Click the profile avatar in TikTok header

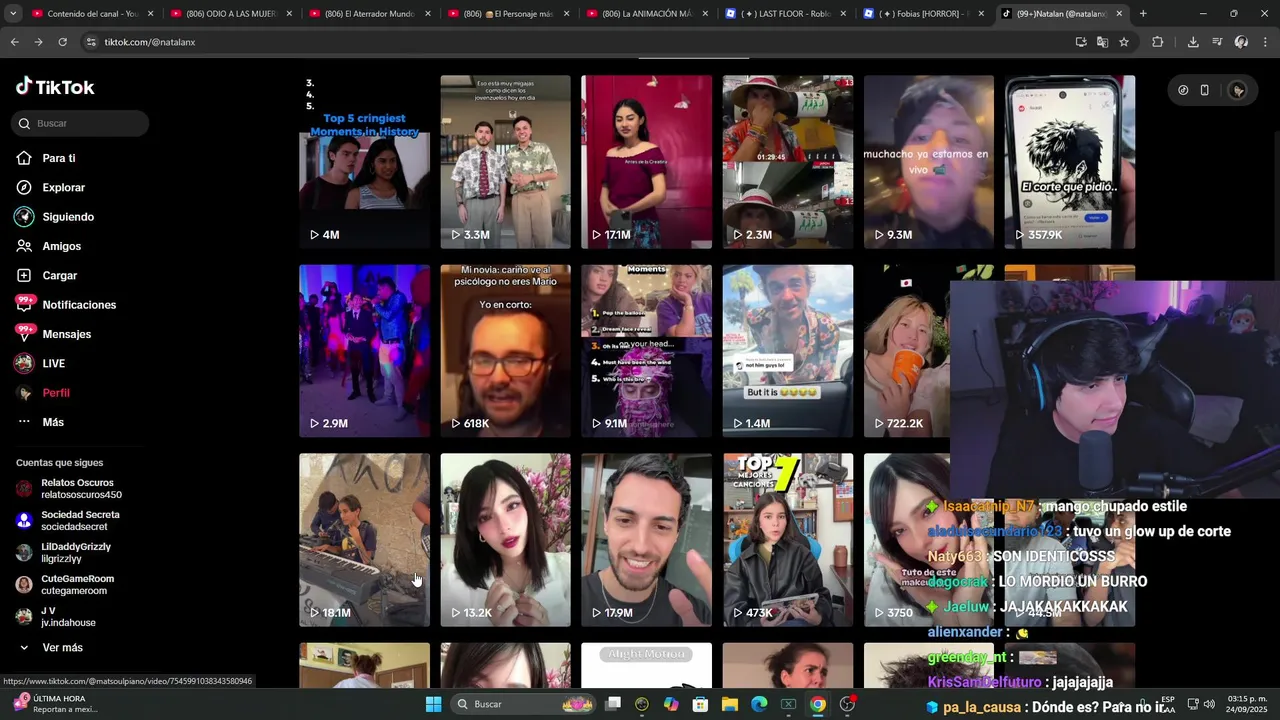[1237, 90]
